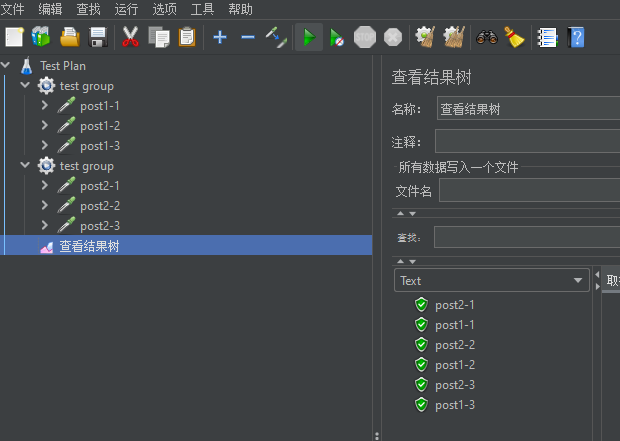Click the Save floppy disk icon
Image resolution: width=620 pixels, height=441 pixels.
click(x=98, y=37)
